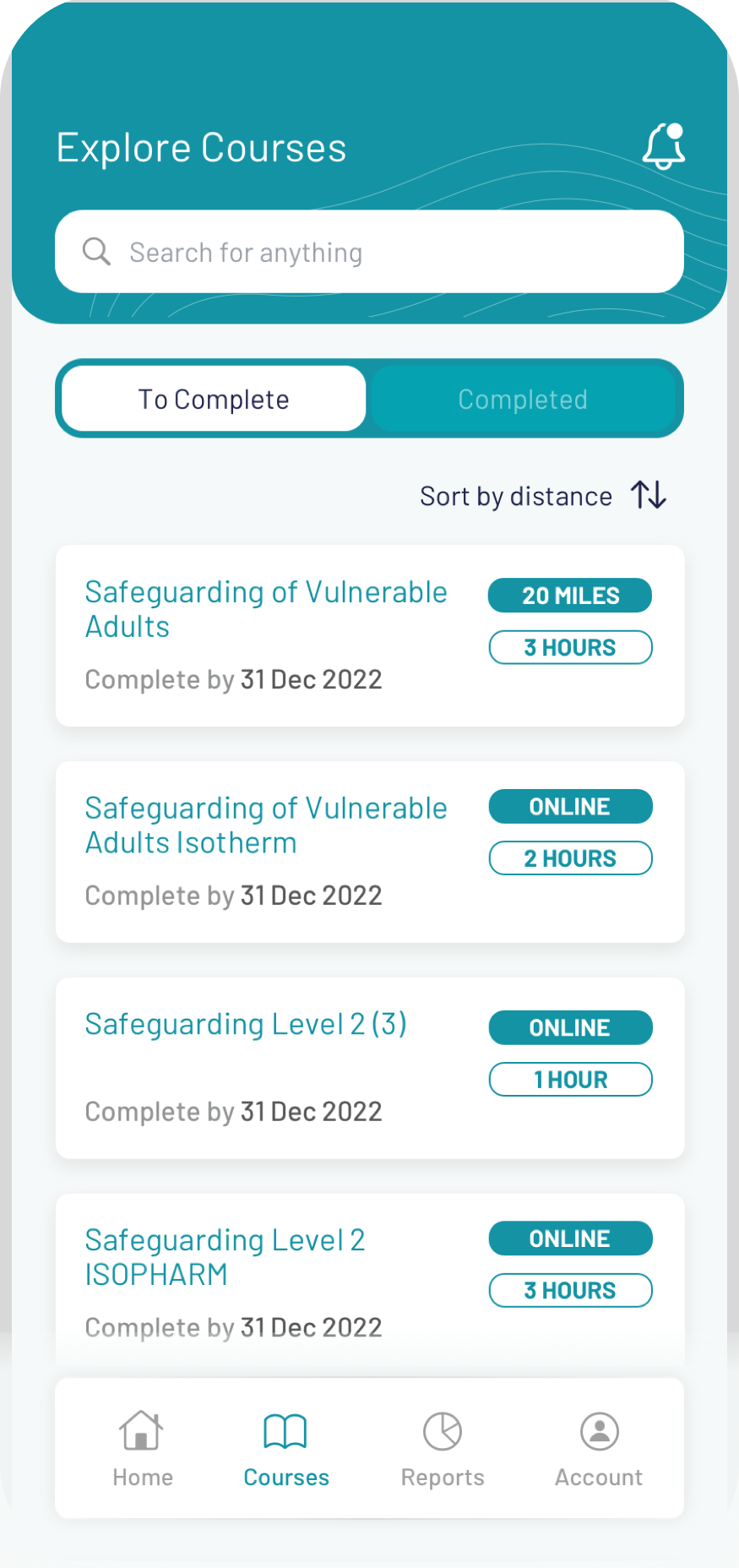739x1568 pixels.
Task: Switch toggle to To Complete
Action: pos(214,399)
